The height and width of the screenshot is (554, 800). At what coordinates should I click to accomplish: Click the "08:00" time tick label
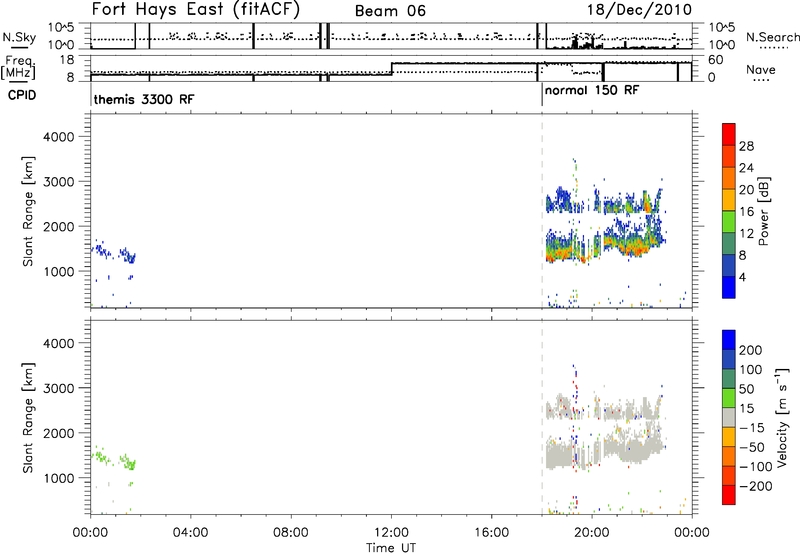point(291,533)
